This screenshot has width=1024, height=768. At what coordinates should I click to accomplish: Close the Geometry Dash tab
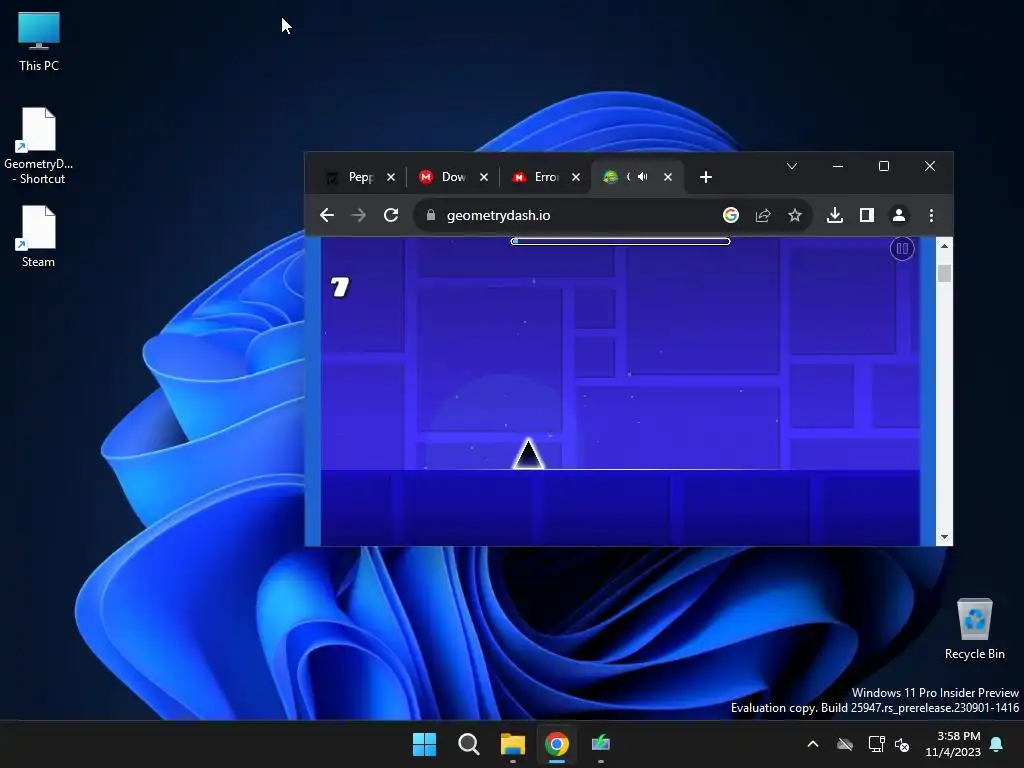click(668, 177)
